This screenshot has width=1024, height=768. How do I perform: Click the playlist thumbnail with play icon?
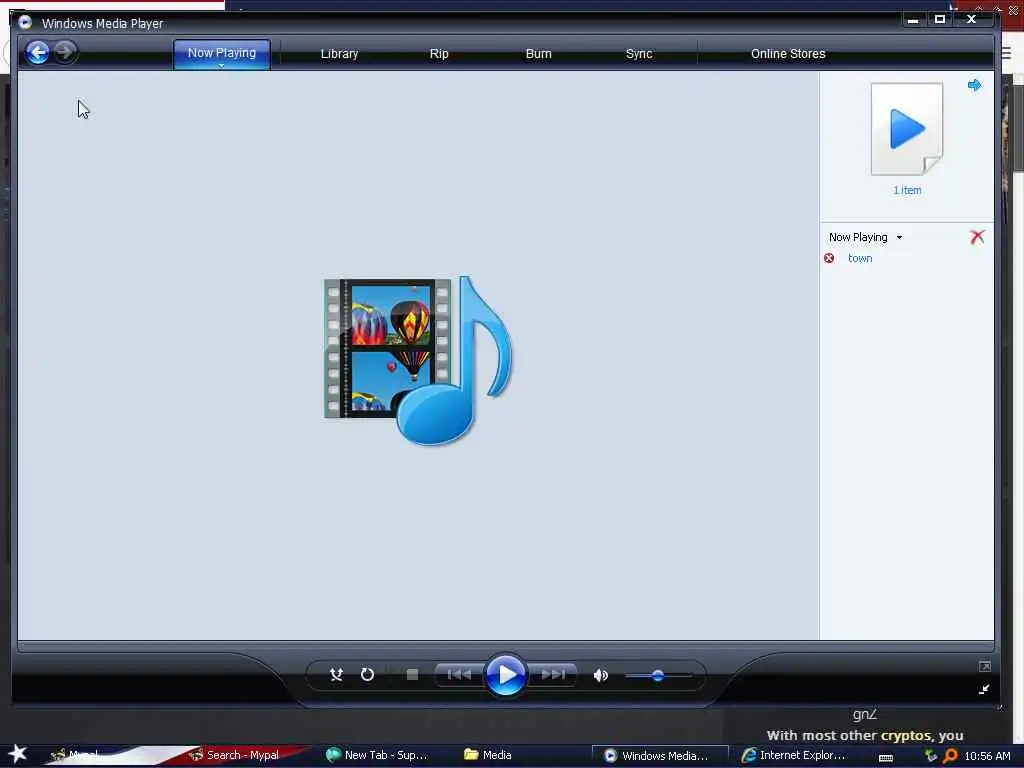[906, 129]
